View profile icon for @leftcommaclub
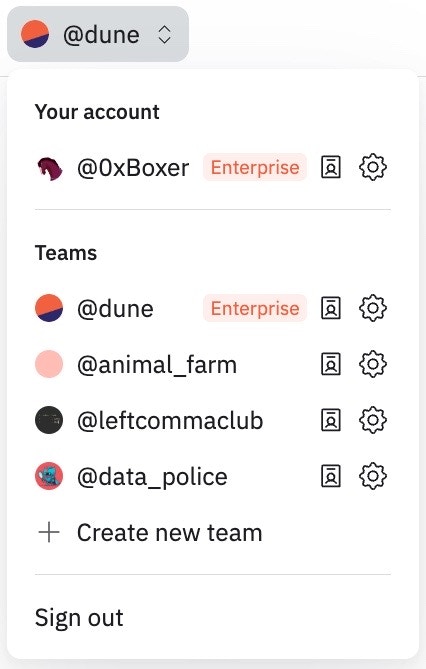This screenshot has height=669, width=426. click(331, 420)
